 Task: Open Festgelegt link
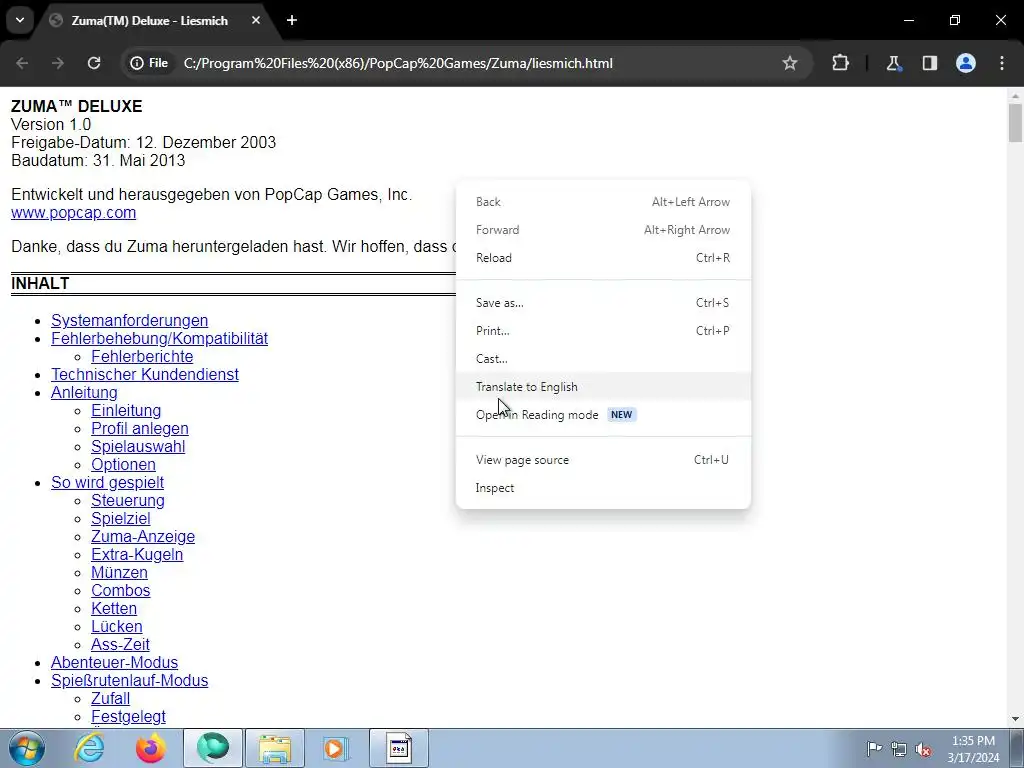(x=128, y=716)
